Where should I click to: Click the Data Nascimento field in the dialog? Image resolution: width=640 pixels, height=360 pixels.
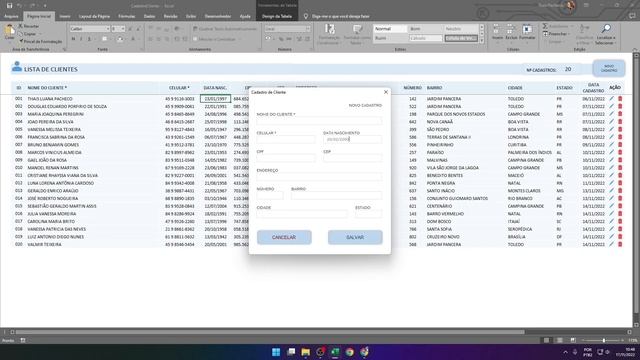click(353, 140)
